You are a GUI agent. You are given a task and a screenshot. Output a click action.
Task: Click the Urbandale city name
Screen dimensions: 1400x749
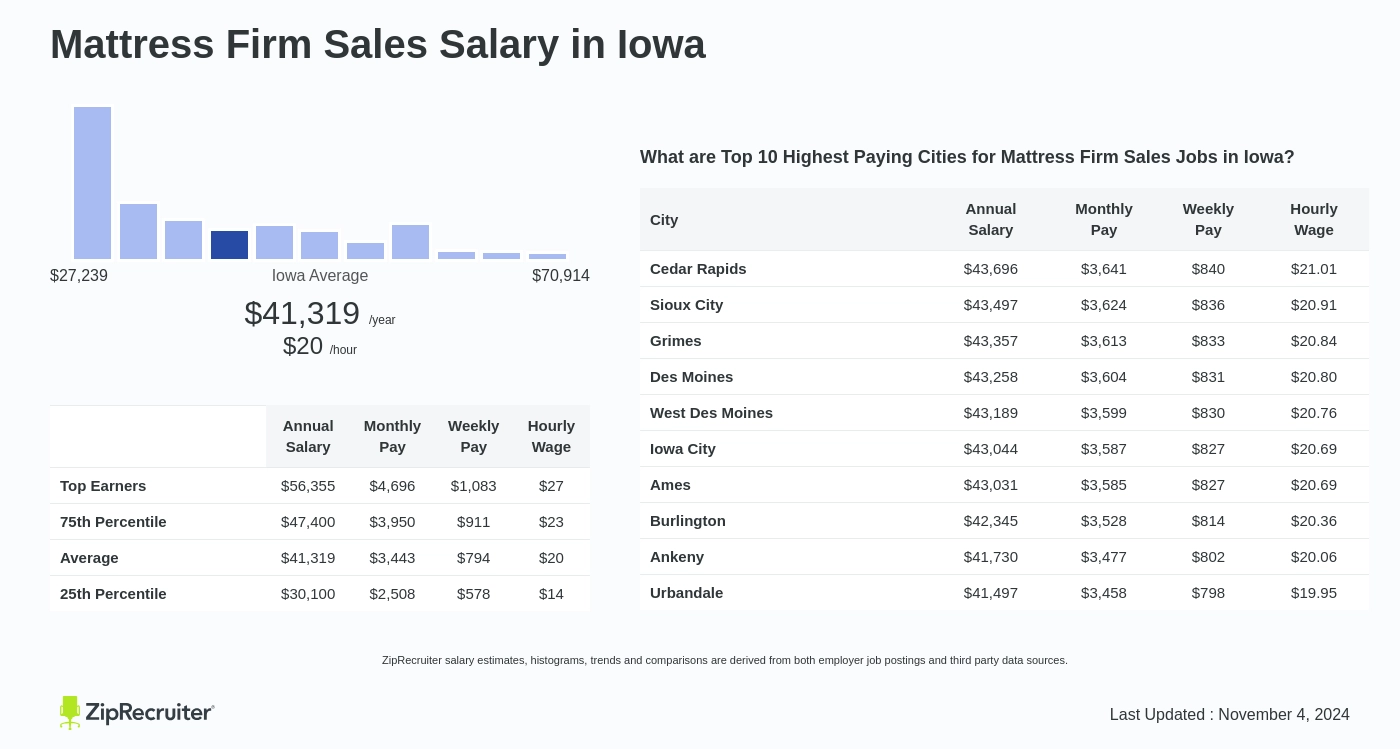[x=686, y=593]
